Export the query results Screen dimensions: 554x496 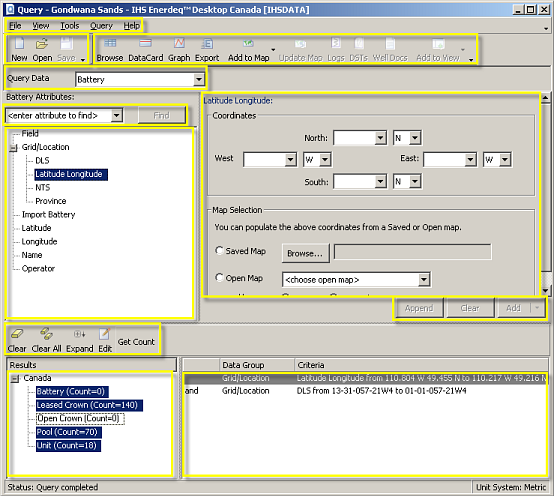coord(207,49)
